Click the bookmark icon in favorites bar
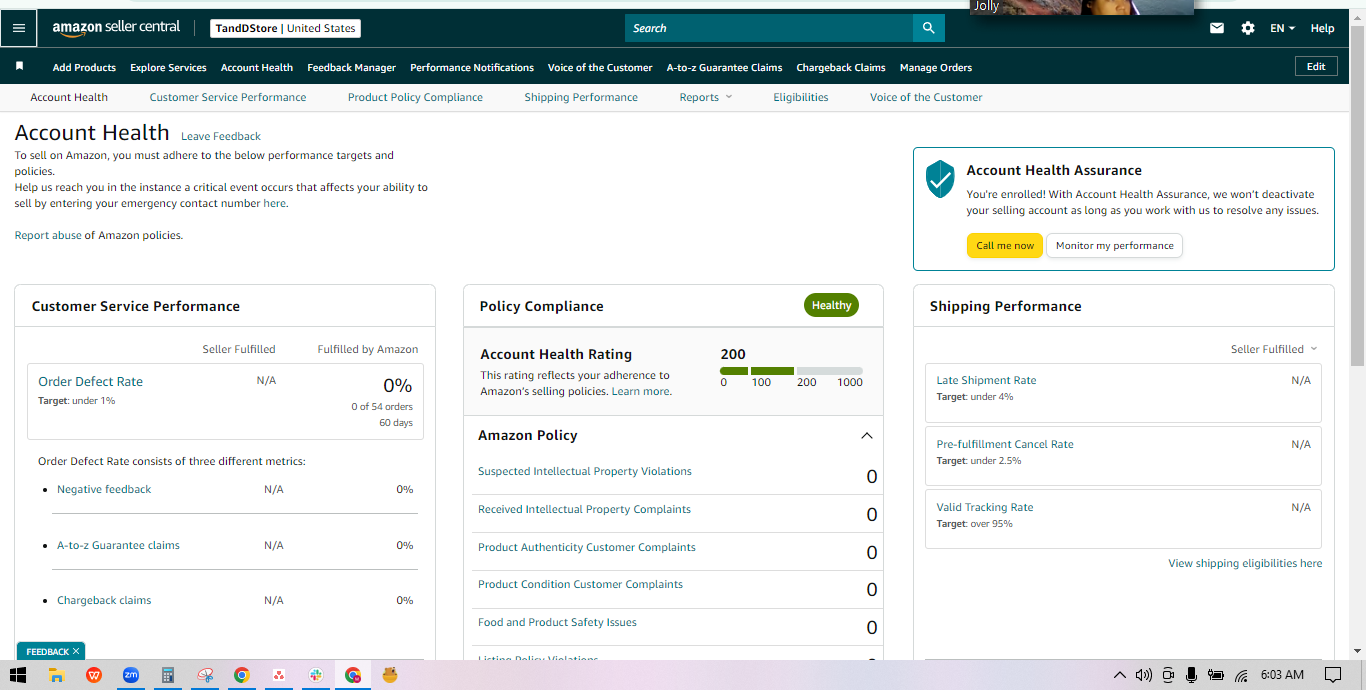The width and height of the screenshot is (1366, 690). tap(19, 66)
